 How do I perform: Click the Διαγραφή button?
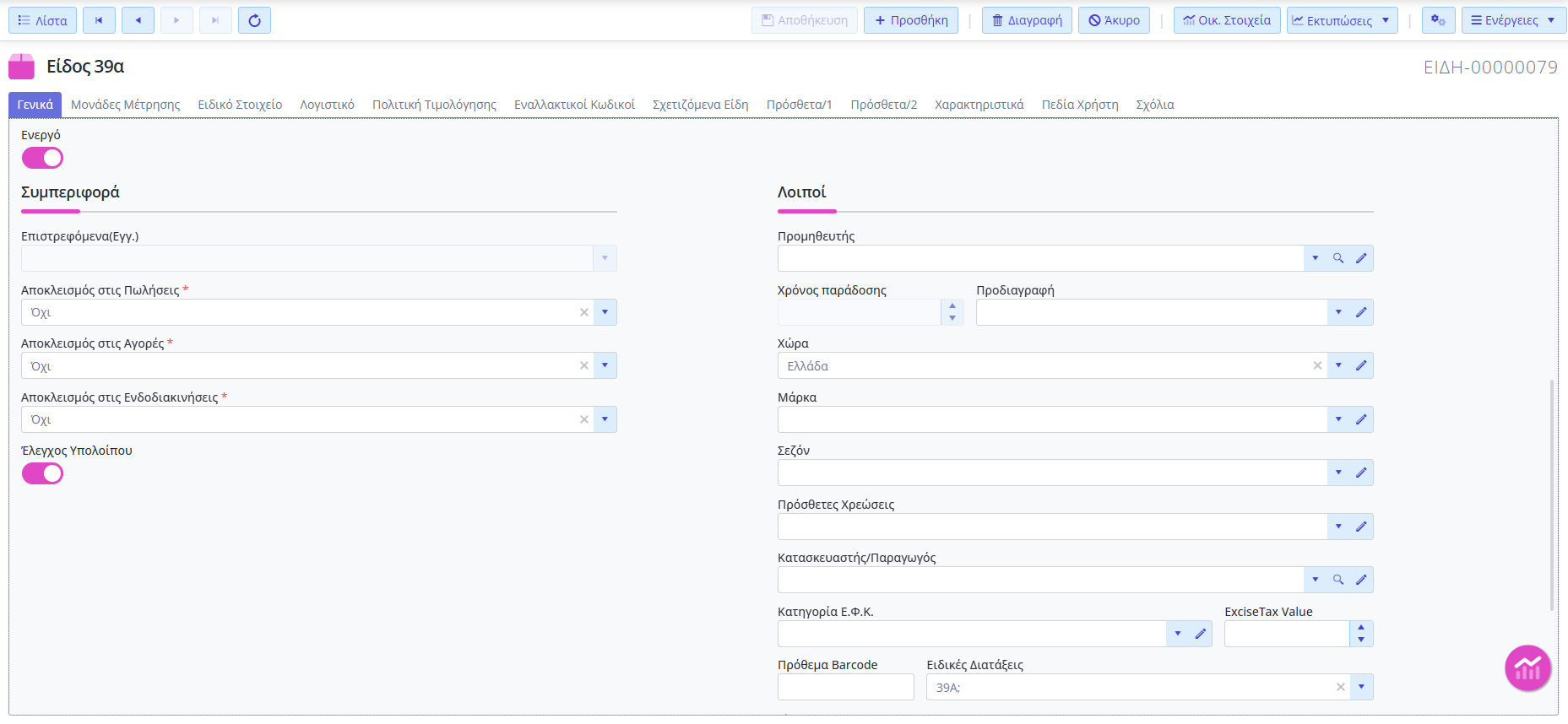(1027, 20)
